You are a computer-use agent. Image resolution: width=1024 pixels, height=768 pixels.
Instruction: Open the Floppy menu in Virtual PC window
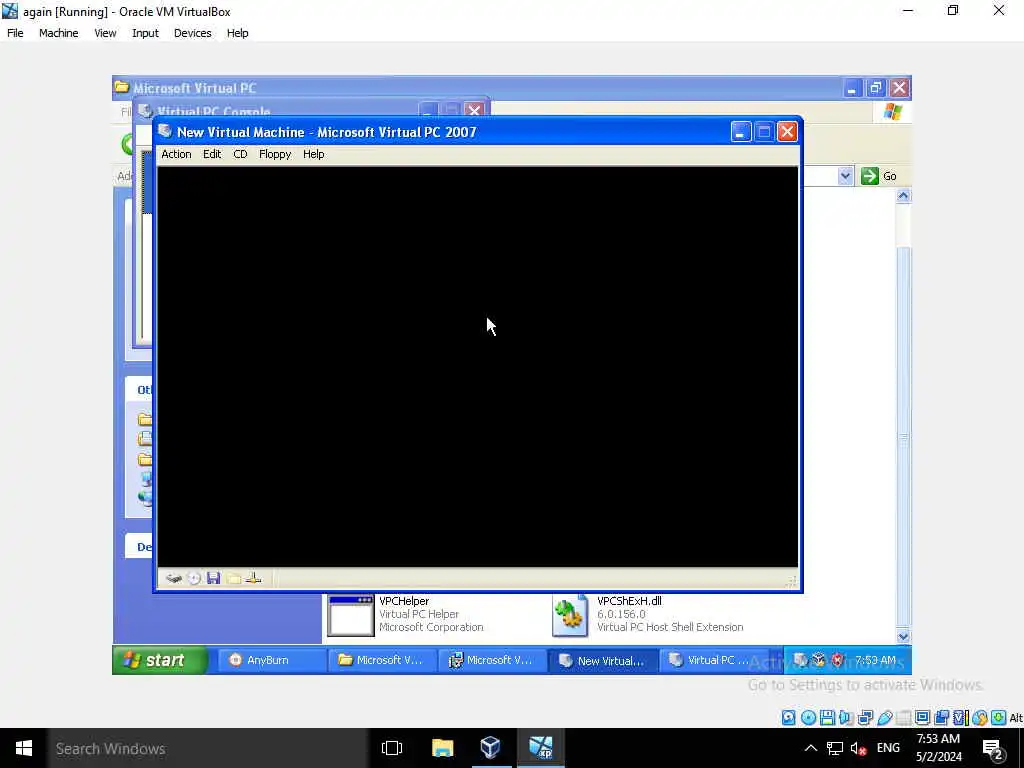pos(275,154)
